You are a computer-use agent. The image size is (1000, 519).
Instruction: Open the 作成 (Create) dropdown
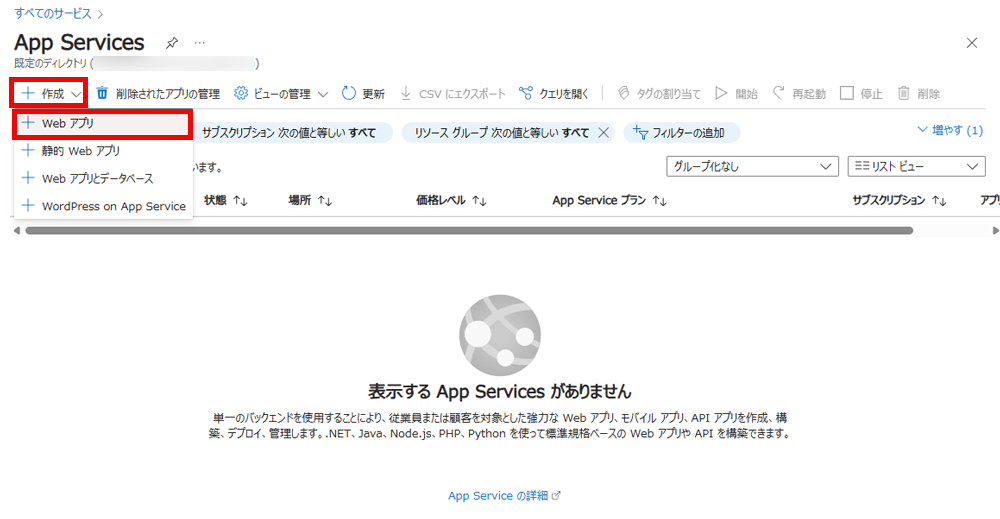point(51,94)
